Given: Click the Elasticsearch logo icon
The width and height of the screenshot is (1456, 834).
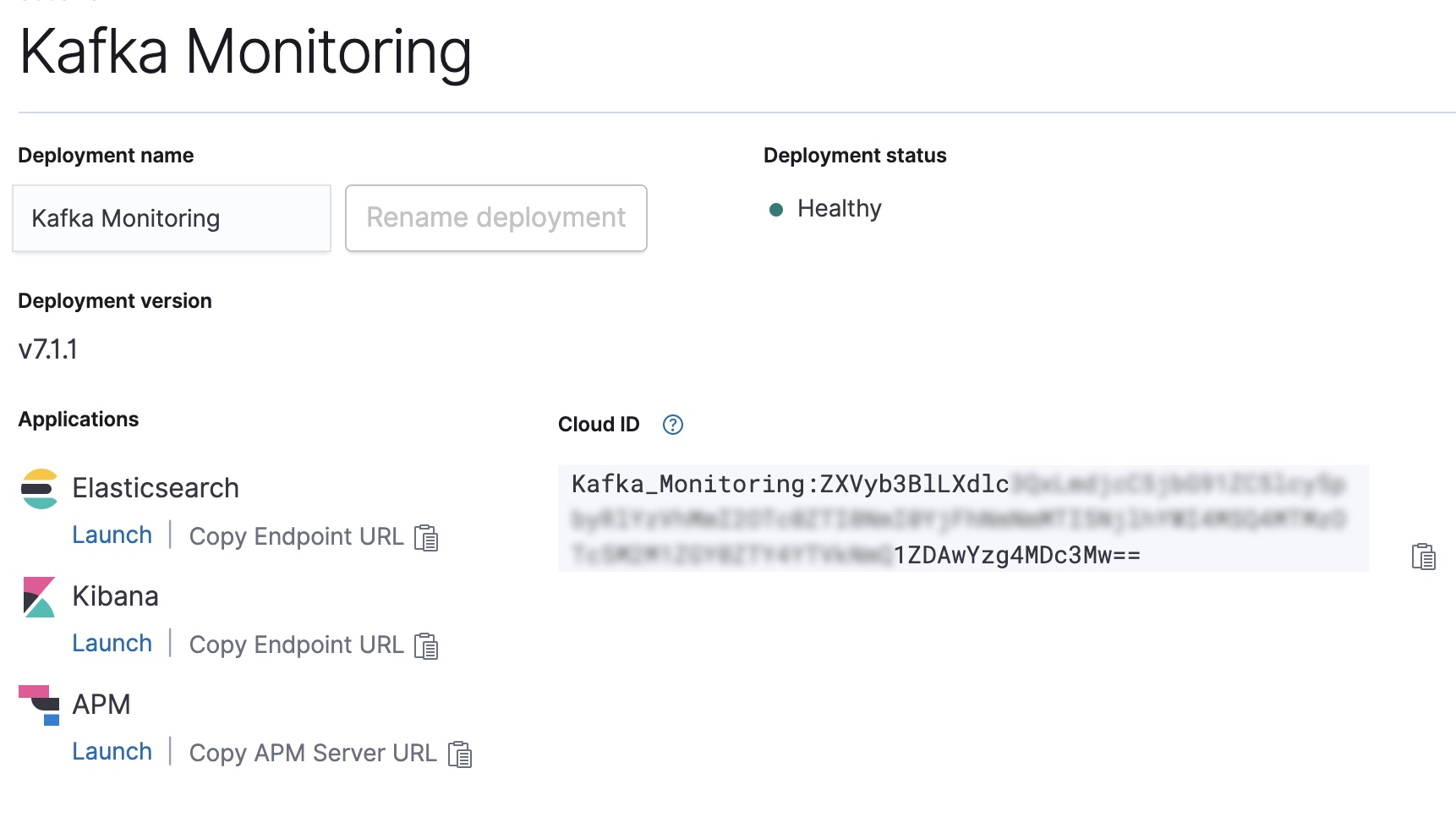Looking at the screenshot, I should (x=39, y=489).
